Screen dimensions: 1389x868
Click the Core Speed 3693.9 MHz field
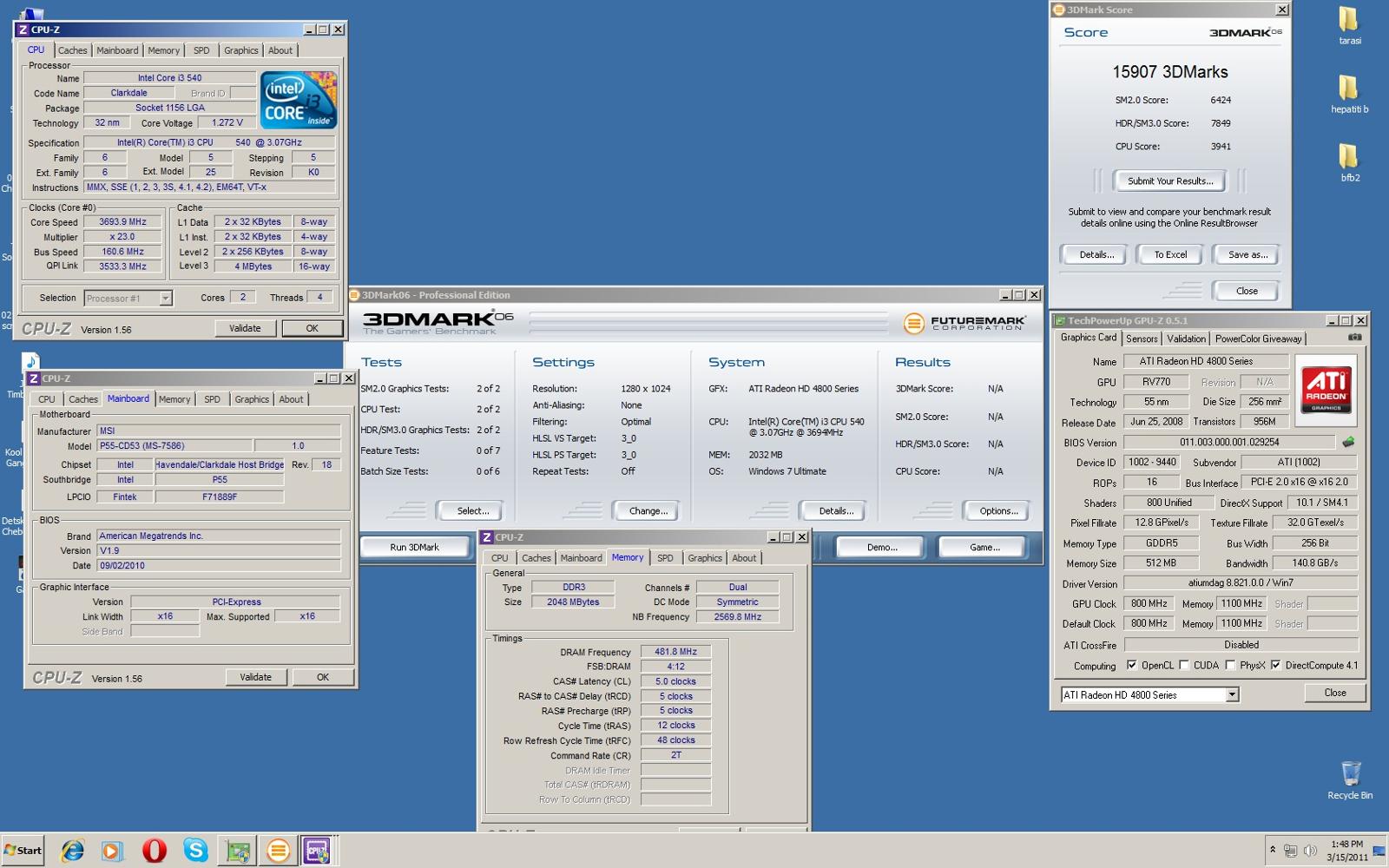[122, 222]
